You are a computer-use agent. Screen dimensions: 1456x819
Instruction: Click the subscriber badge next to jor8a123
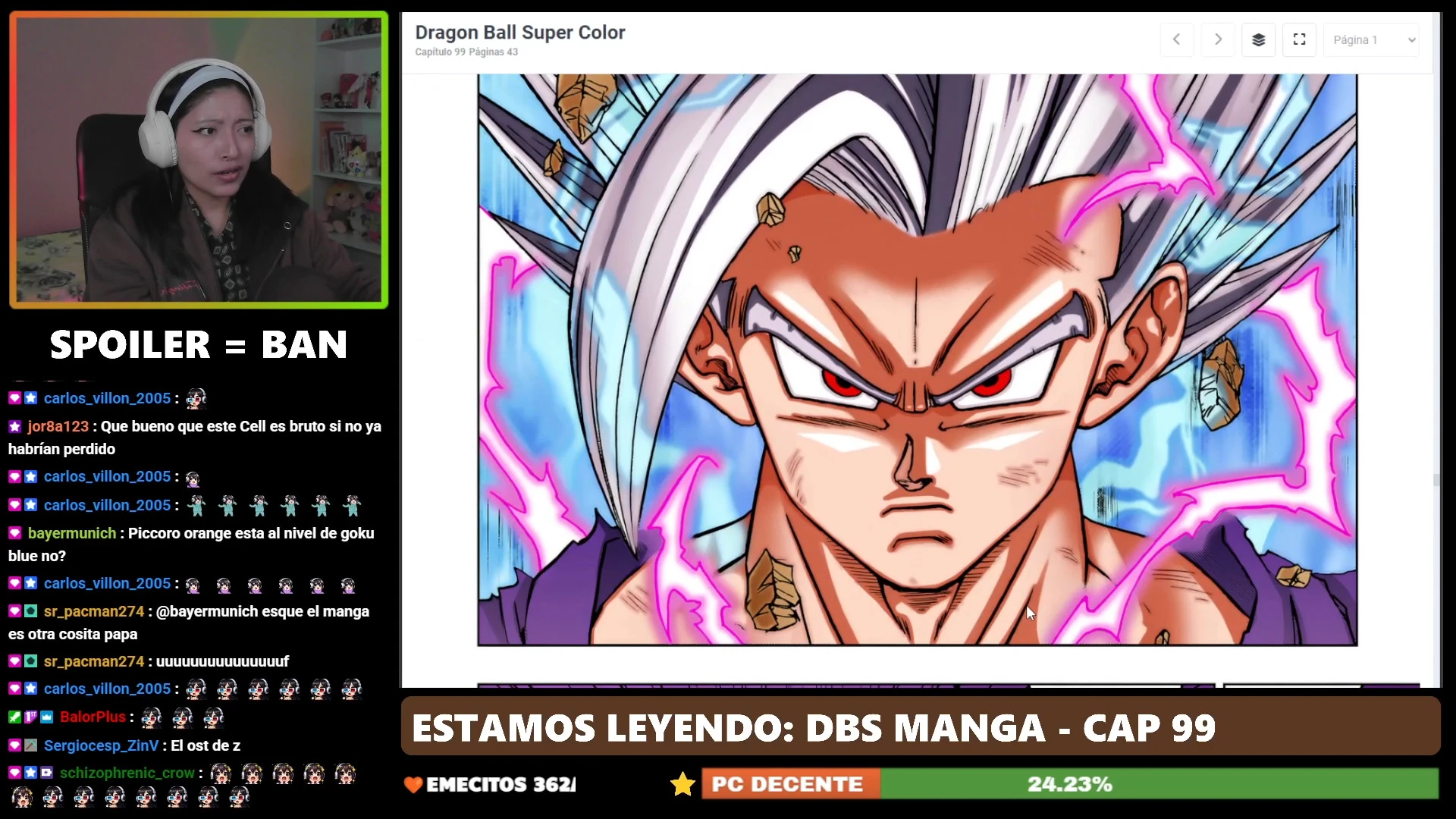[x=14, y=426]
